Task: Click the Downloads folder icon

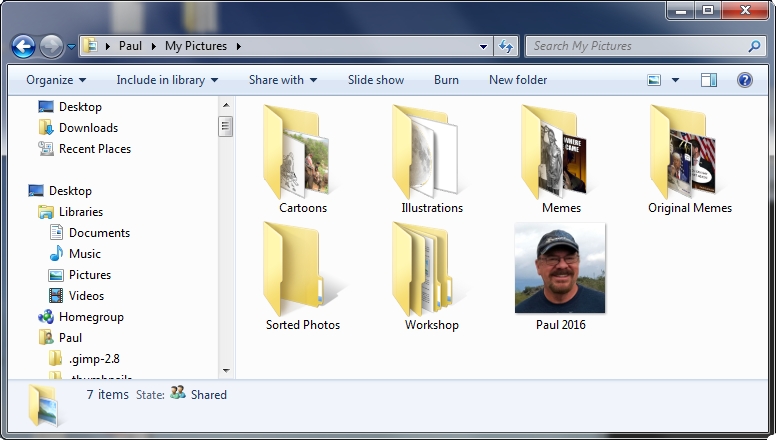Action: point(46,128)
